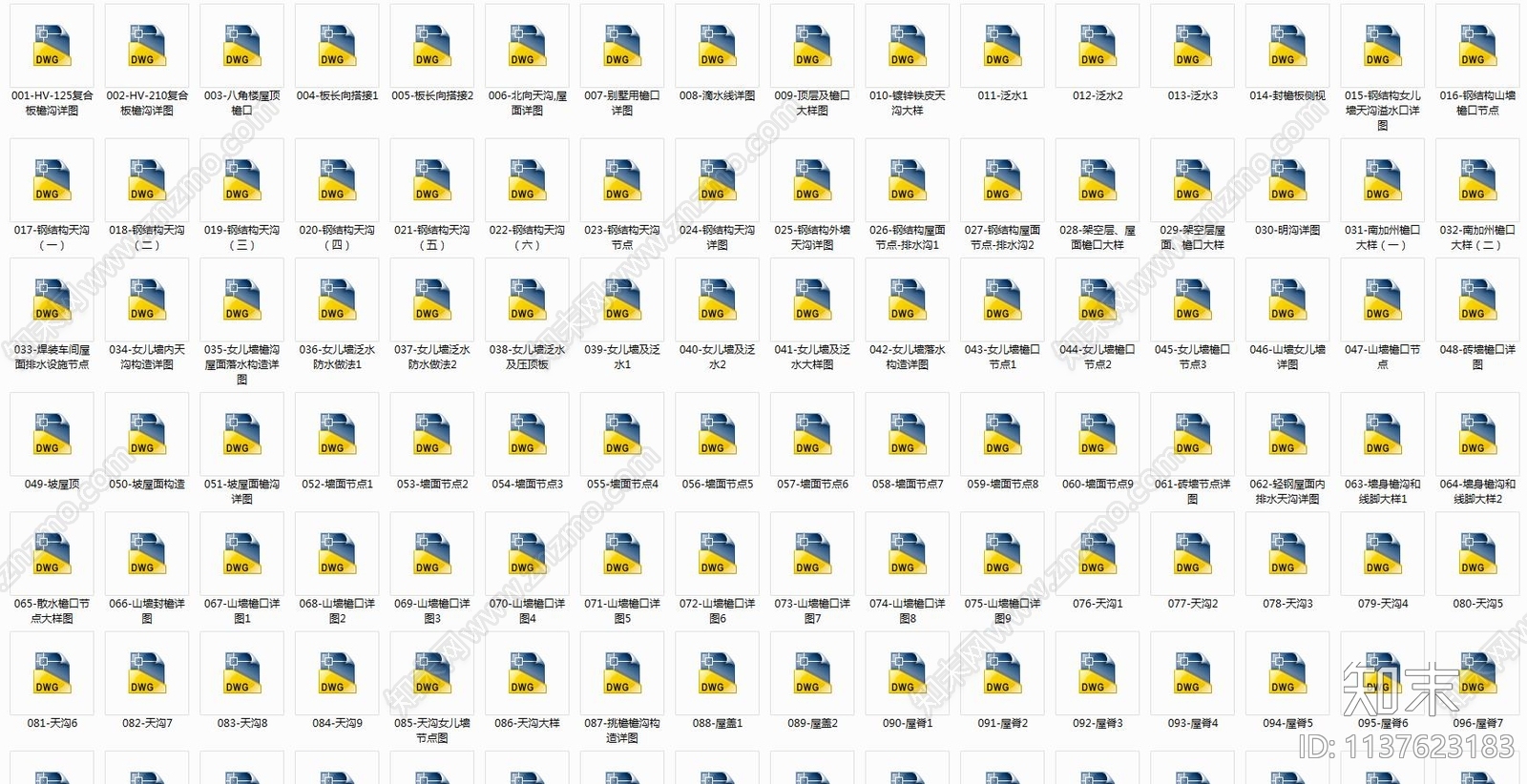Click the 036-女儿墙泛水防水做法1 DWG icon
The width and height of the screenshot is (1527, 784).
point(337,299)
